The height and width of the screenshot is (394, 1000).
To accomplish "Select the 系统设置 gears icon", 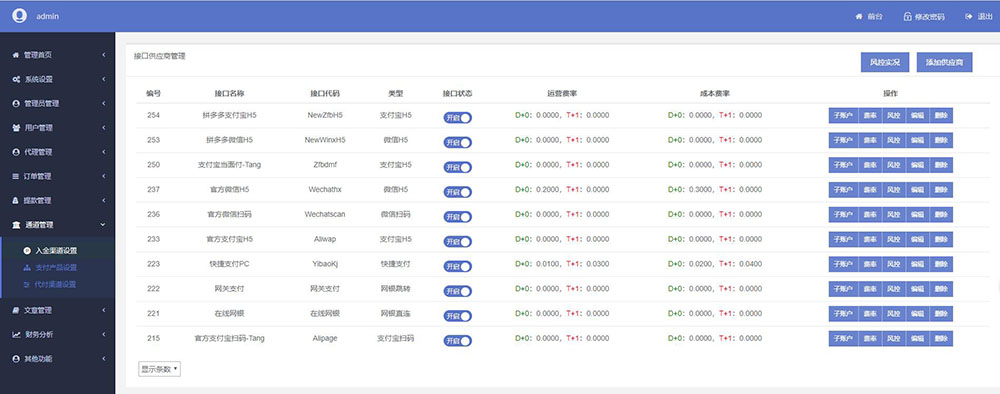I will (x=16, y=80).
